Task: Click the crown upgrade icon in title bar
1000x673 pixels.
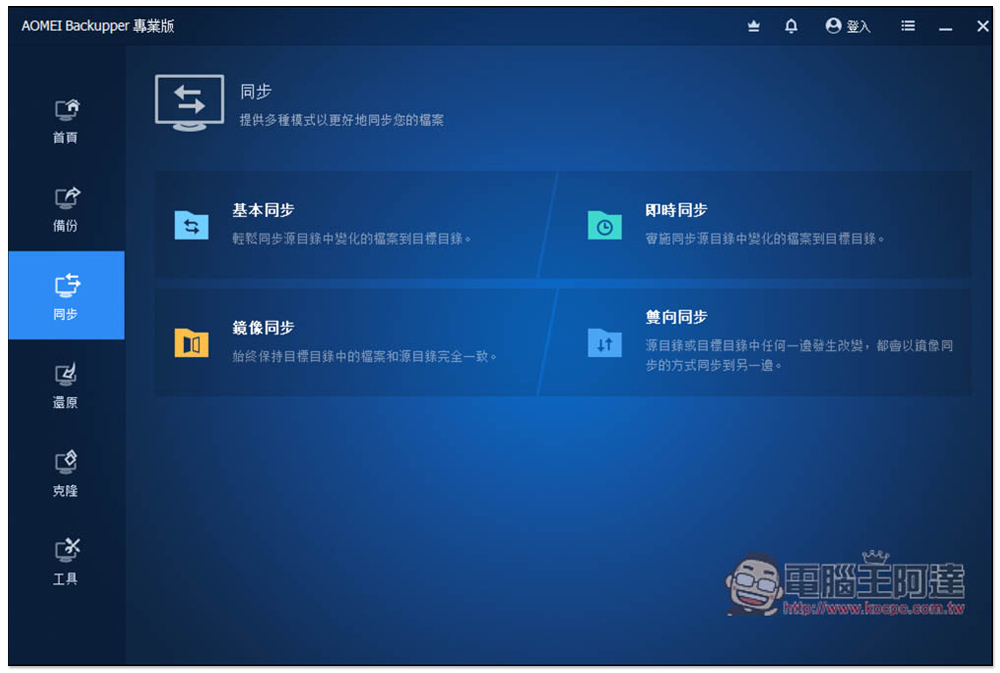Action: click(x=754, y=26)
